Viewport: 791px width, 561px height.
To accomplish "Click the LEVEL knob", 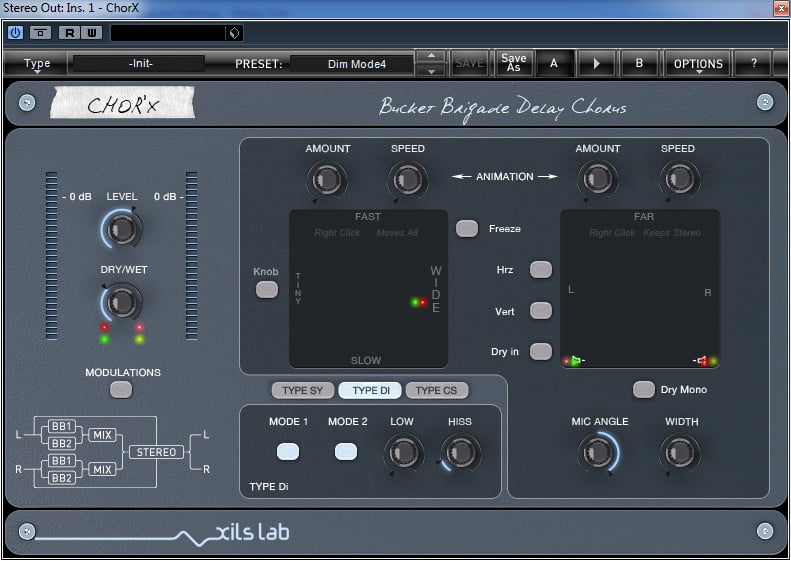I will click(122, 229).
